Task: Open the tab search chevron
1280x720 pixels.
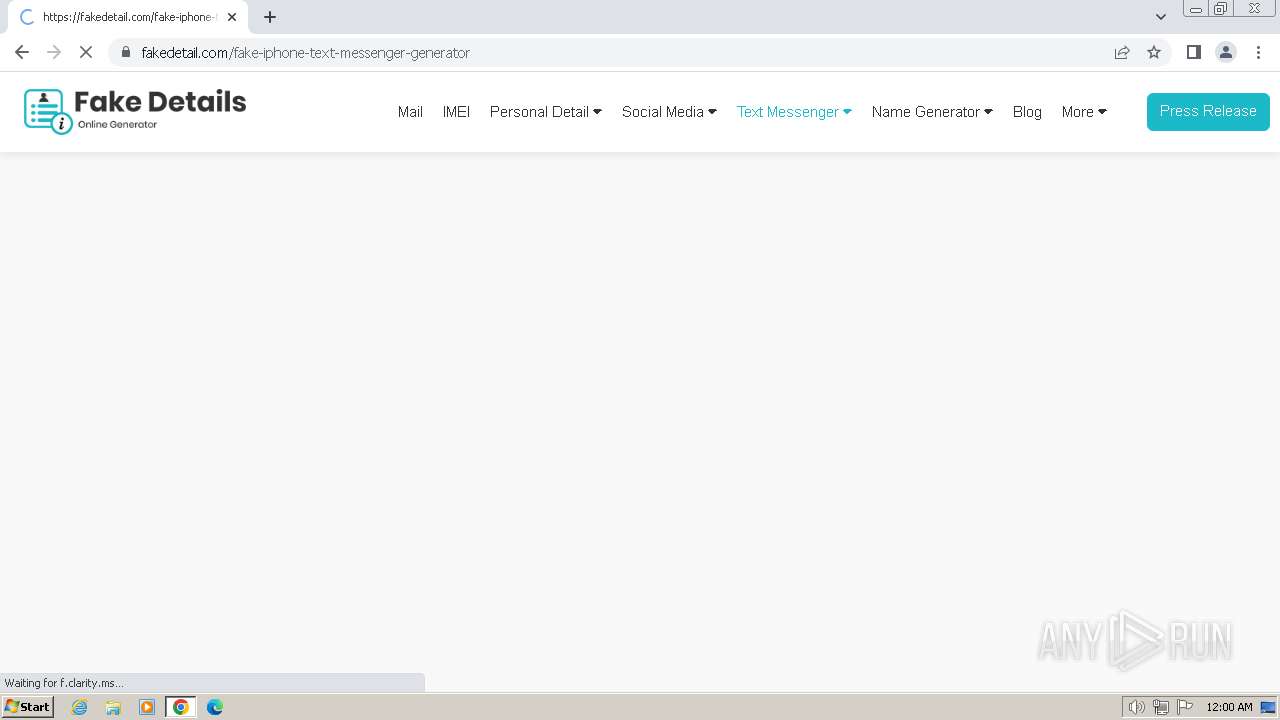Action: coord(1160,17)
